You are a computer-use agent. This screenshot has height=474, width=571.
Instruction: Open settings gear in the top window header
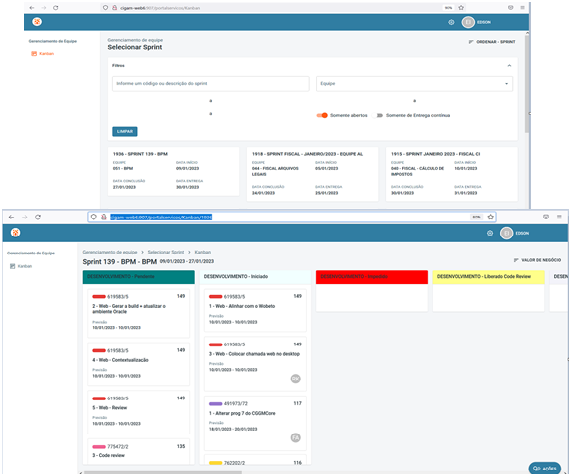click(x=451, y=22)
